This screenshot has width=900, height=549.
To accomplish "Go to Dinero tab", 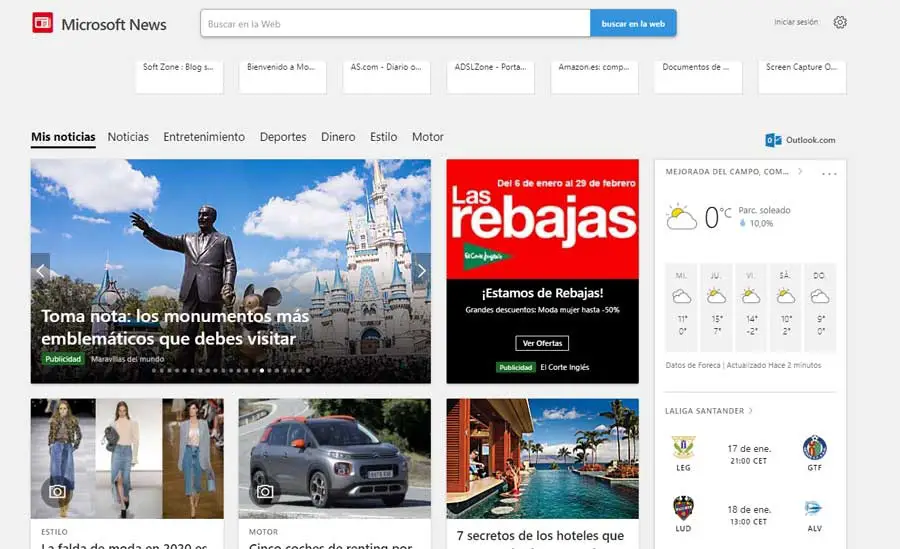I will [x=338, y=137].
